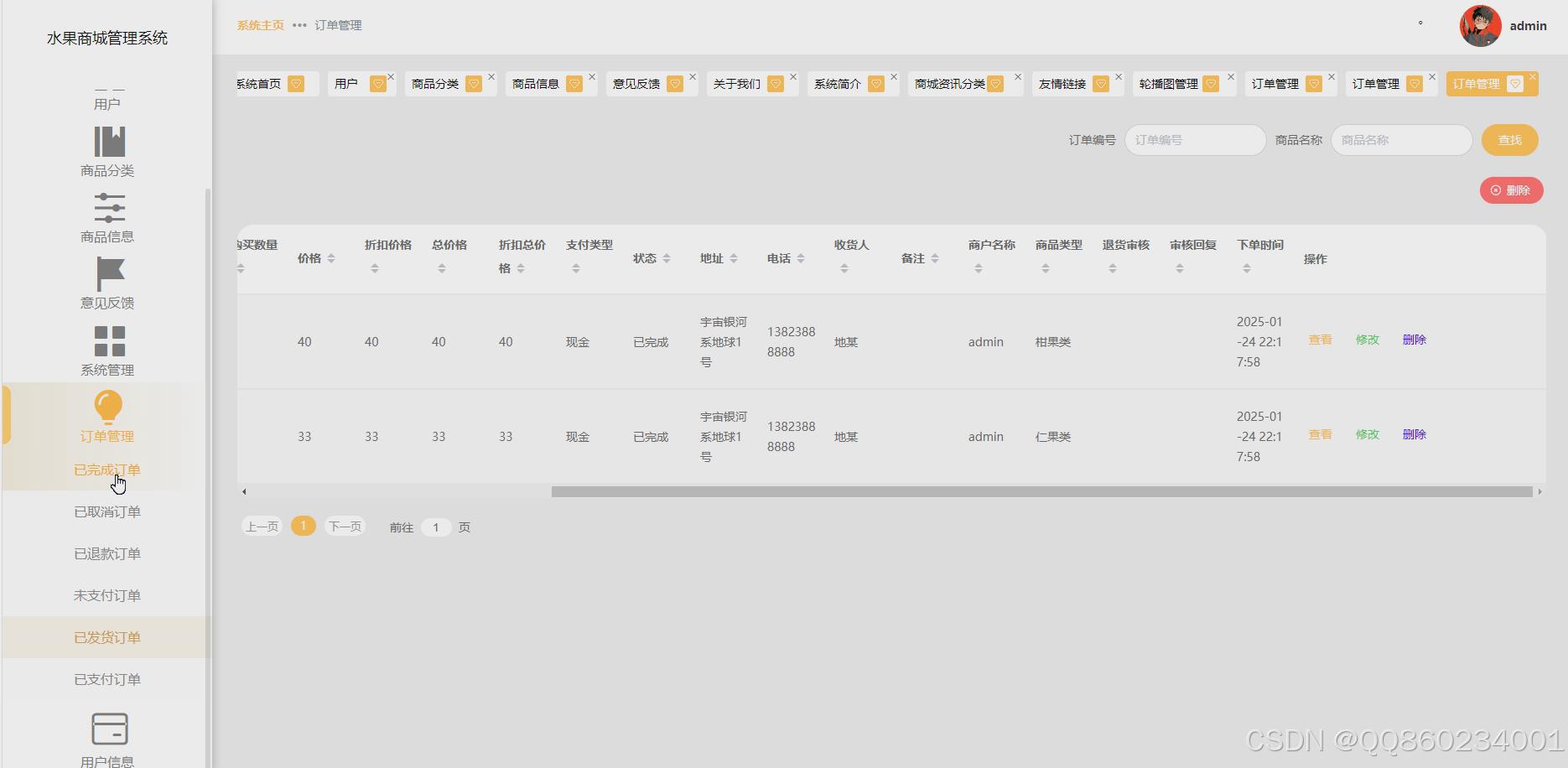Sort the table by 状态 column
The image size is (1568, 768).
tap(667, 258)
